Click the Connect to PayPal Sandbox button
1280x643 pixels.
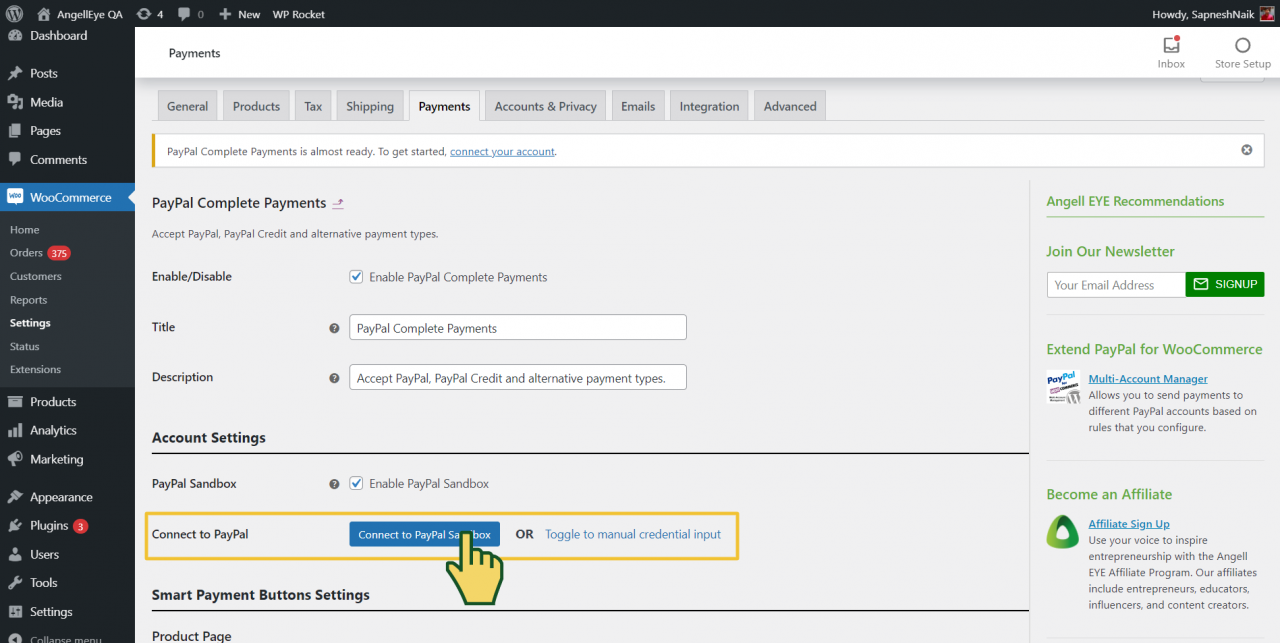(x=424, y=533)
